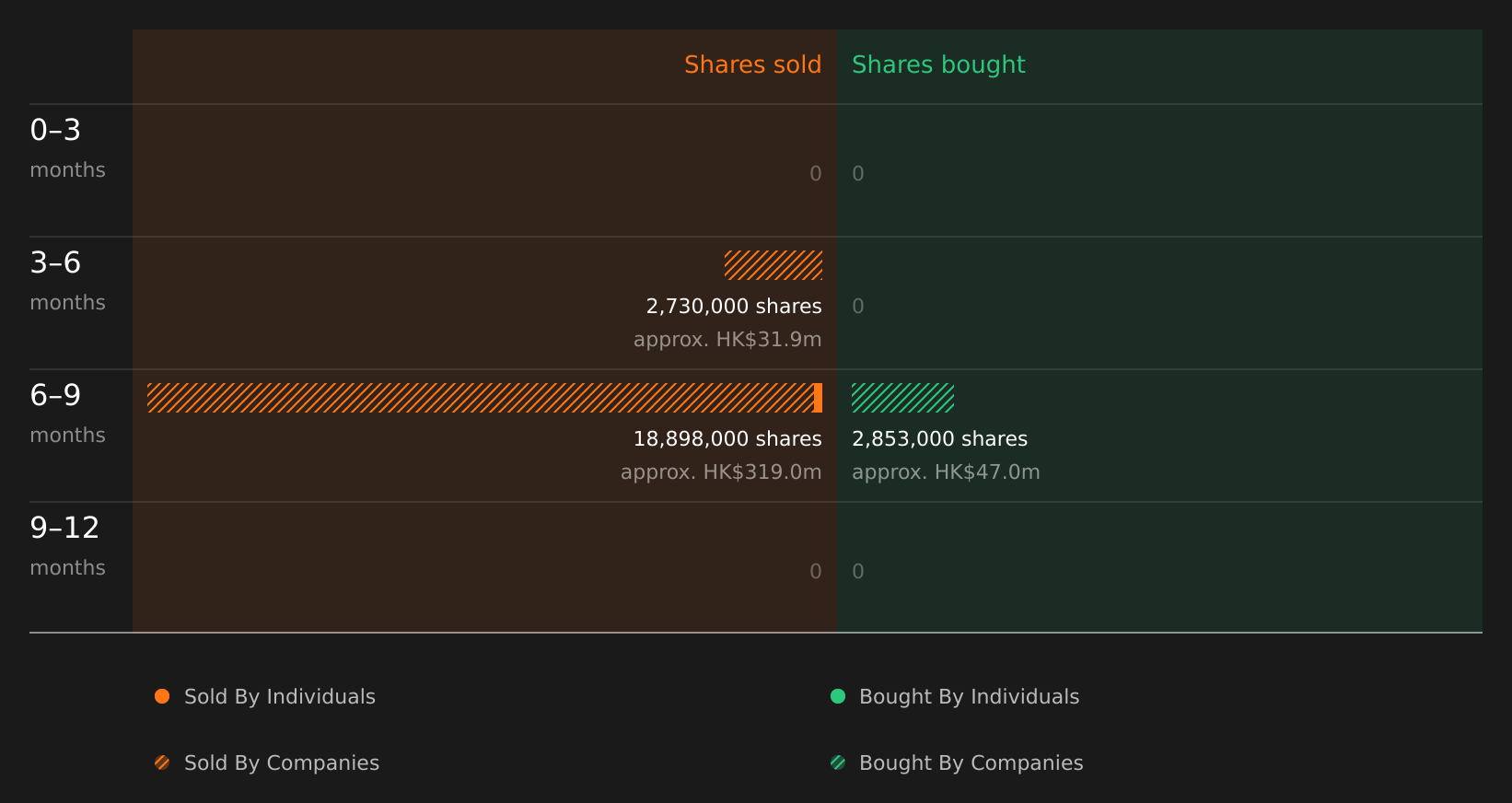Click the approx. HK$31.9m value

[727, 339]
